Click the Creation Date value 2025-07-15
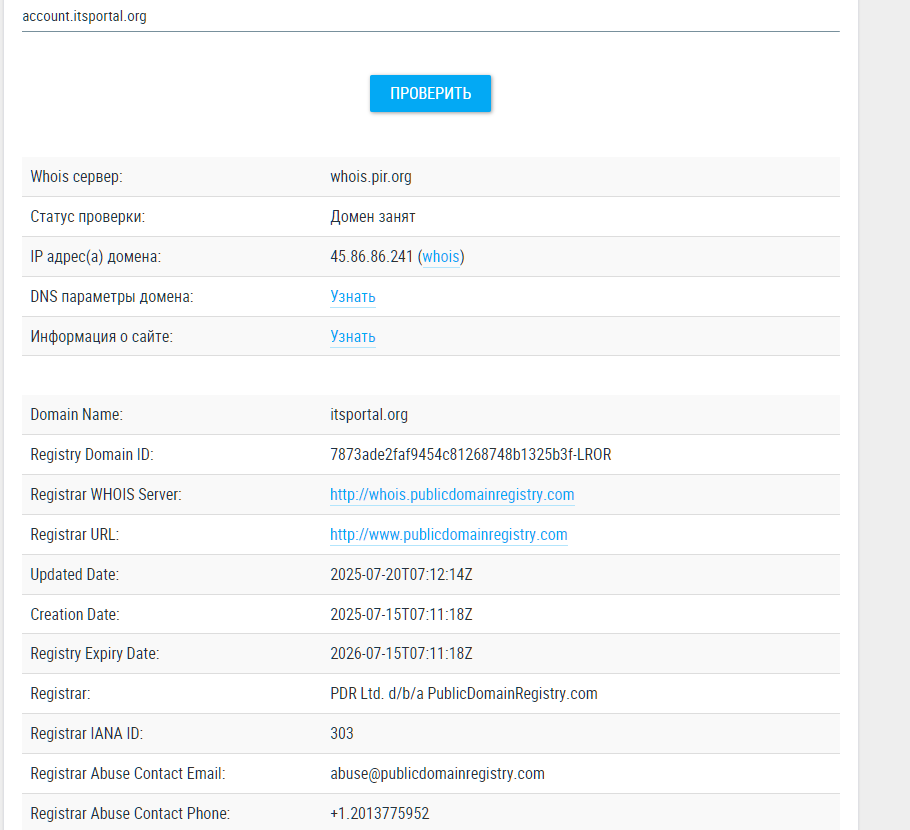 click(401, 614)
